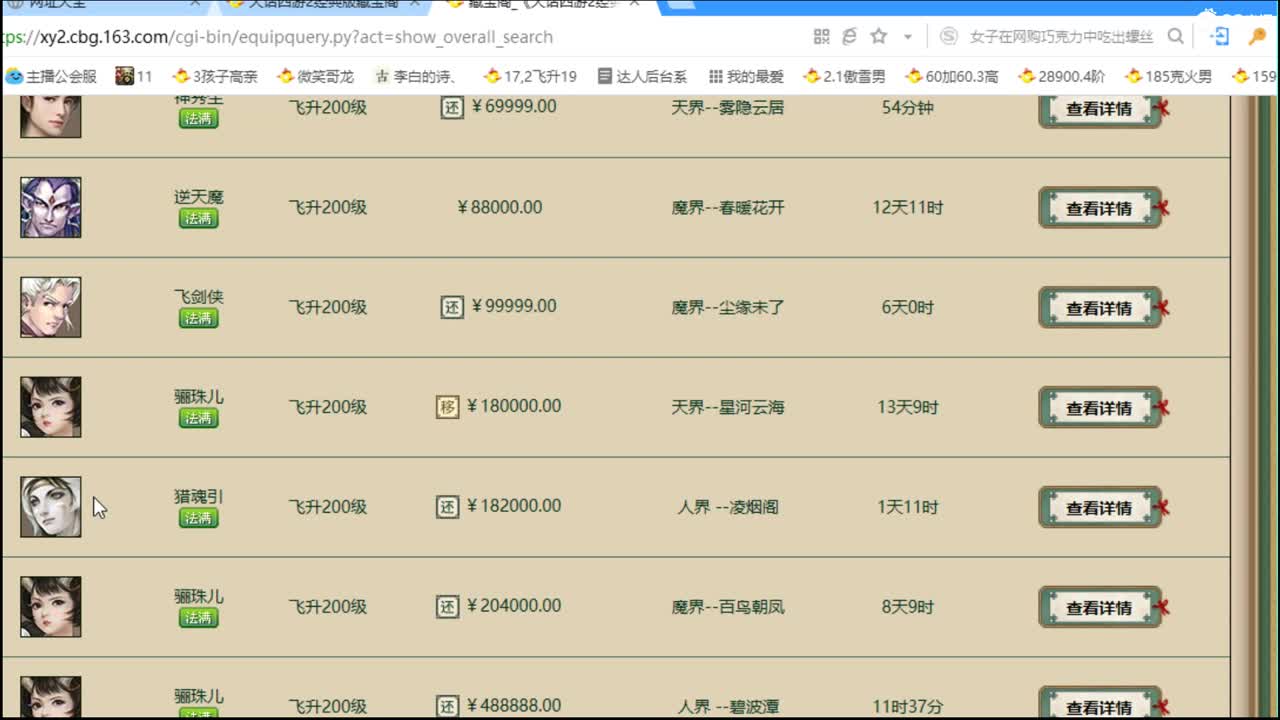Click the 还 icon beside ¥182000.00
The width and height of the screenshot is (1280, 720).
point(447,507)
